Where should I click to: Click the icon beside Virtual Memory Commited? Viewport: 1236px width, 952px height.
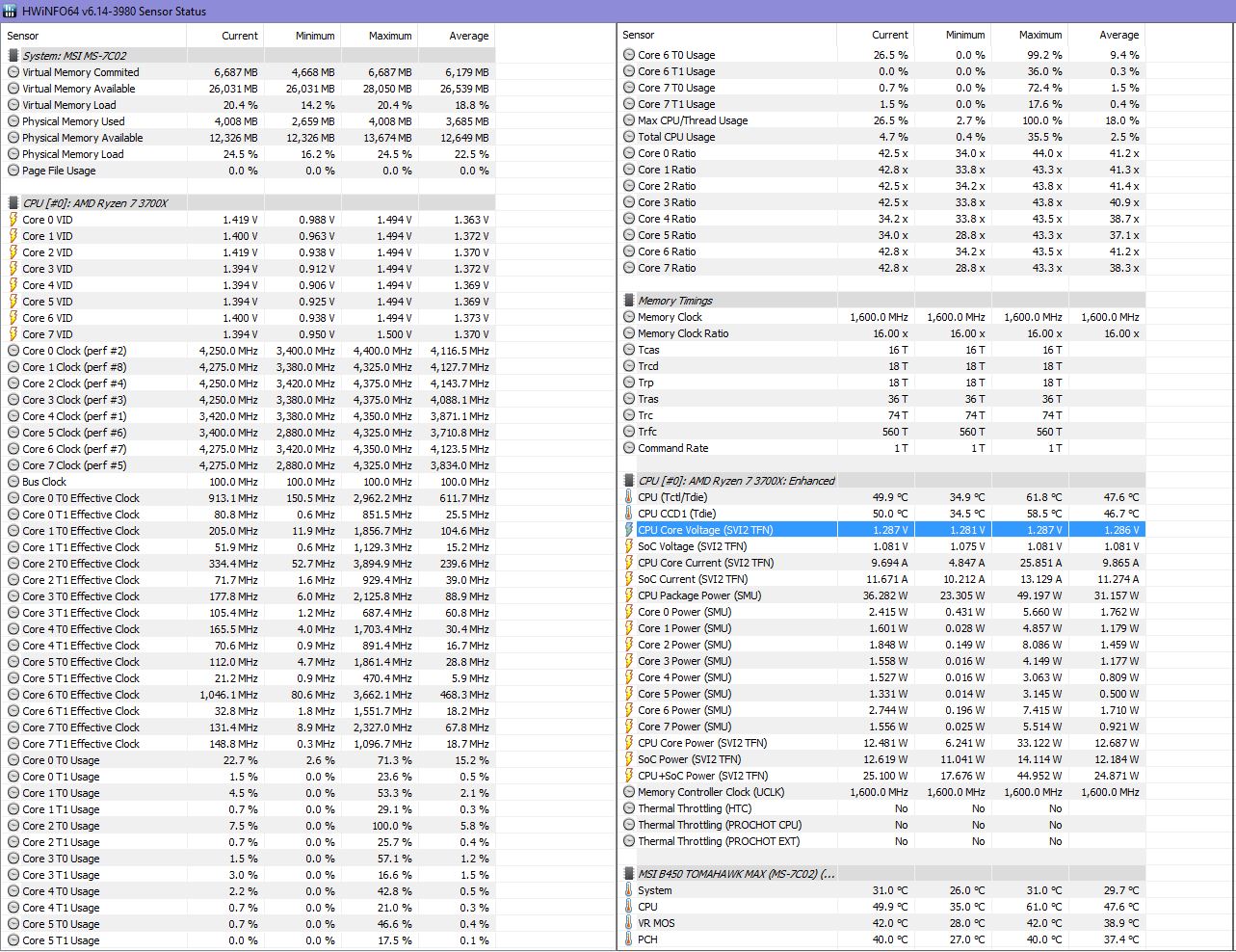(13, 72)
